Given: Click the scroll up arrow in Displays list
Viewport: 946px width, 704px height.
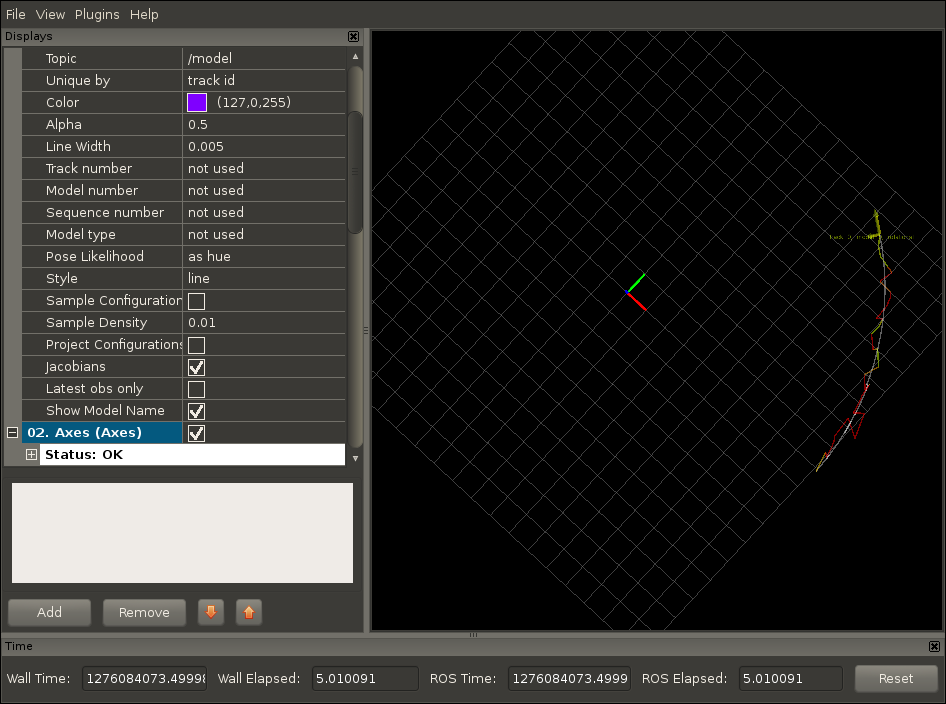Looking at the screenshot, I should point(355,57).
